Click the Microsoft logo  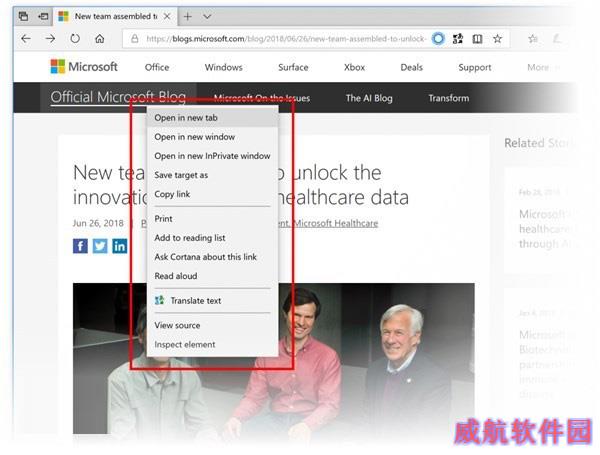click(x=84, y=67)
